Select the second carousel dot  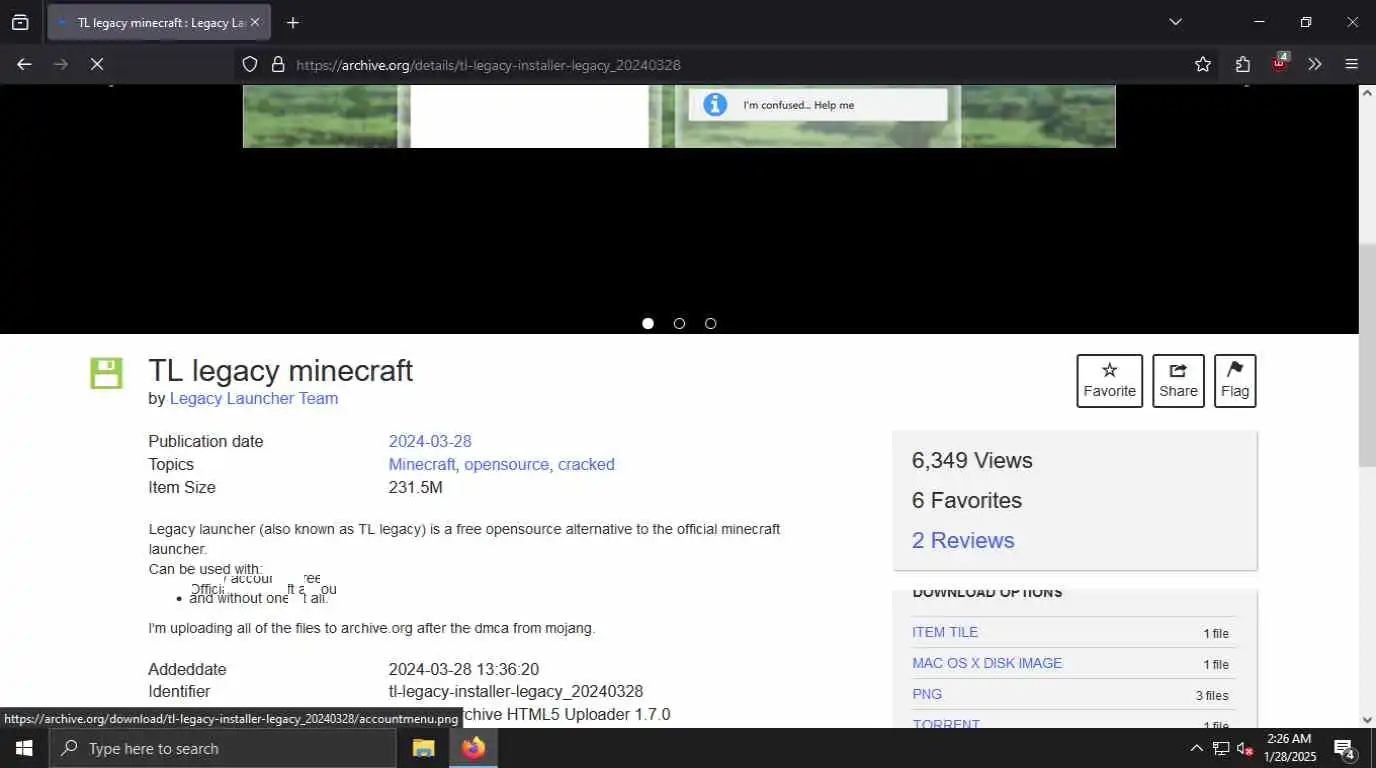point(679,323)
